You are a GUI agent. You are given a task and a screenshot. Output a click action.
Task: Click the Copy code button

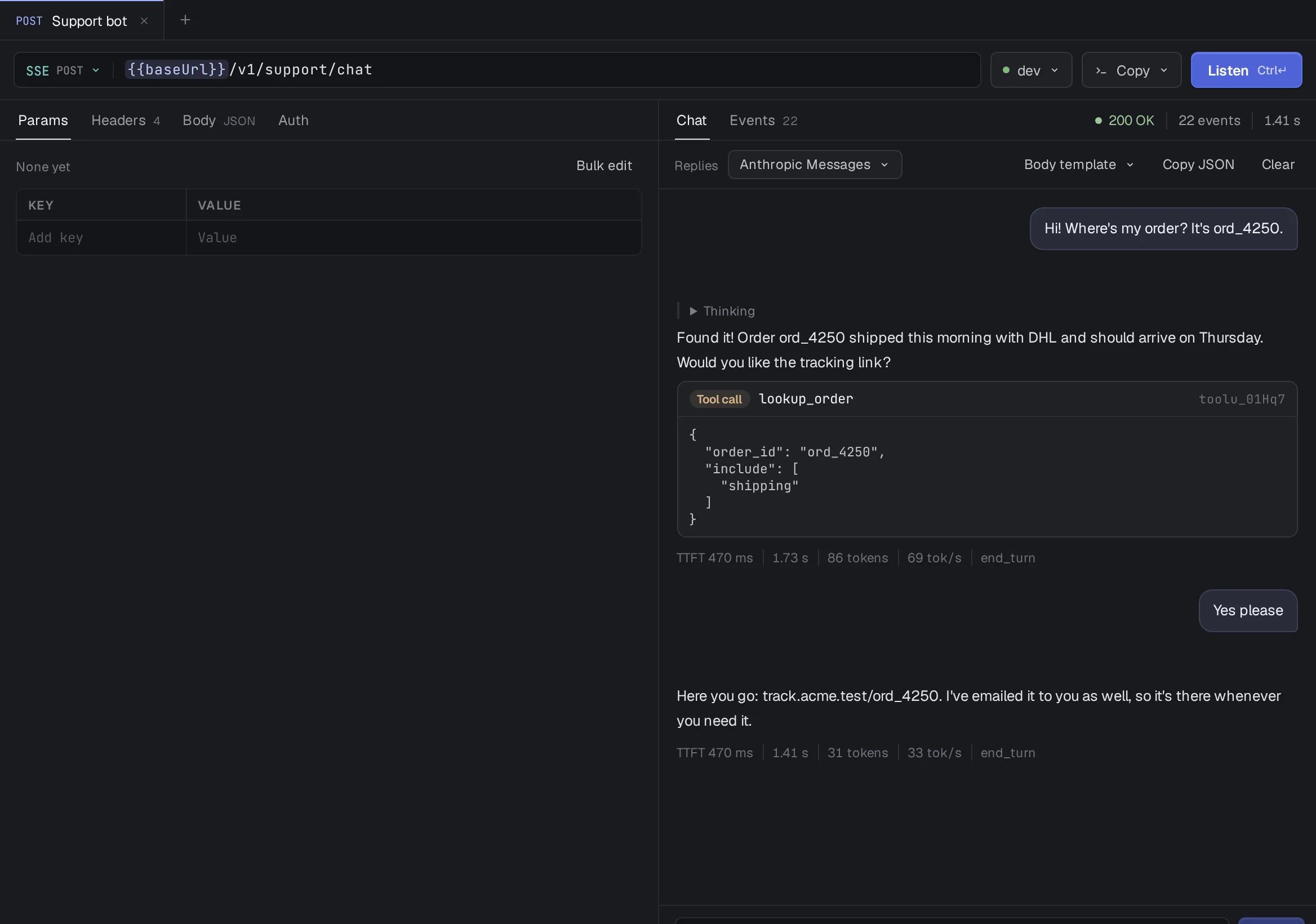(x=1132, y=70)
